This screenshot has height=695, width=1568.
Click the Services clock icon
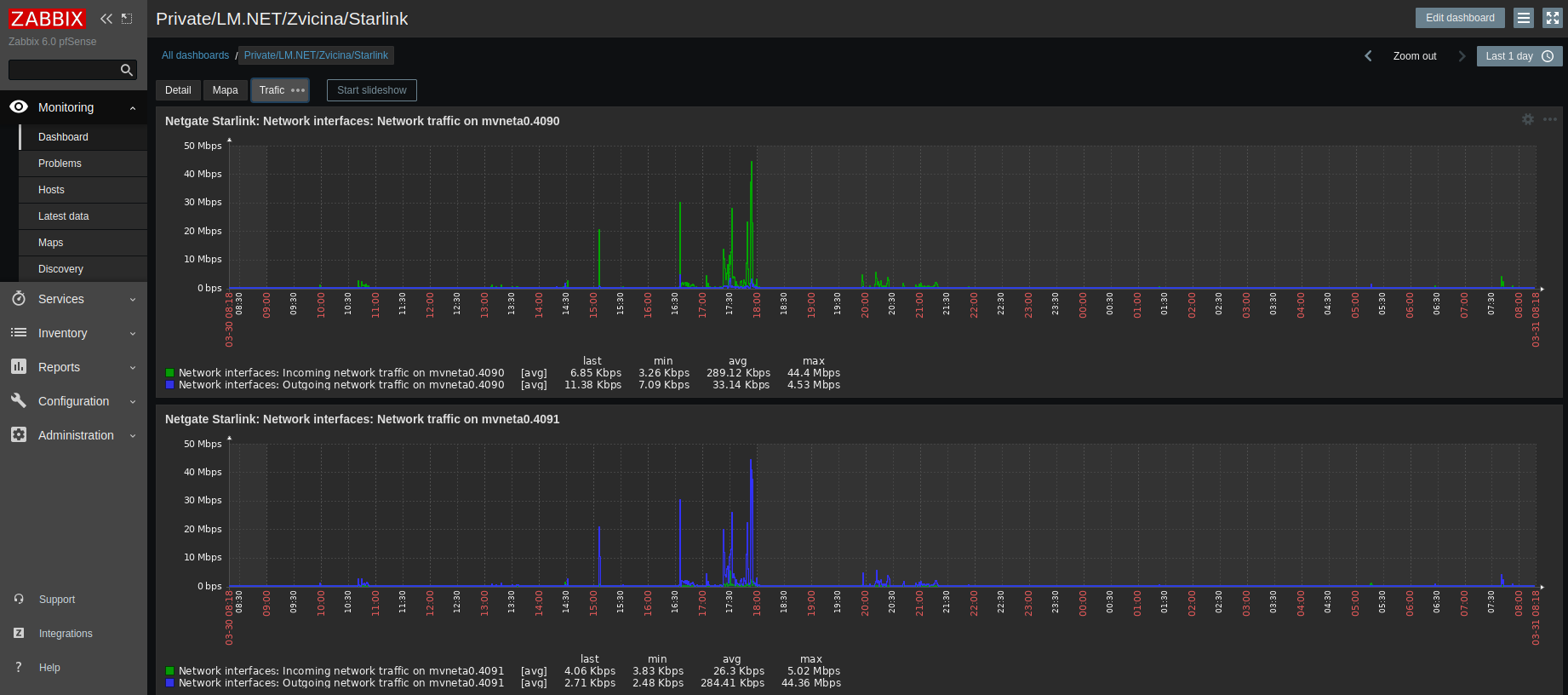[x=19, y=298]
